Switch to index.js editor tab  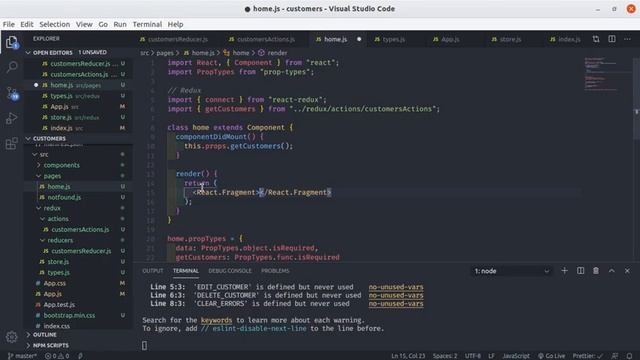click(x=569, y=39)
